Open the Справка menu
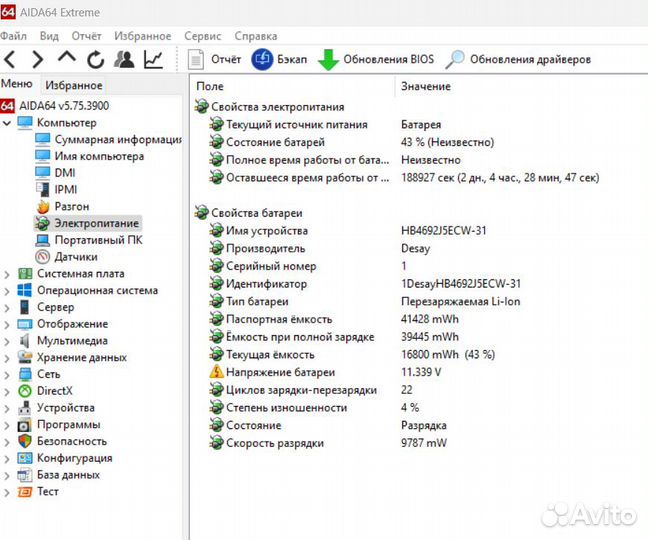Viewport: 648px width, 540px height. pyautogui.click(x=256, y=36)
